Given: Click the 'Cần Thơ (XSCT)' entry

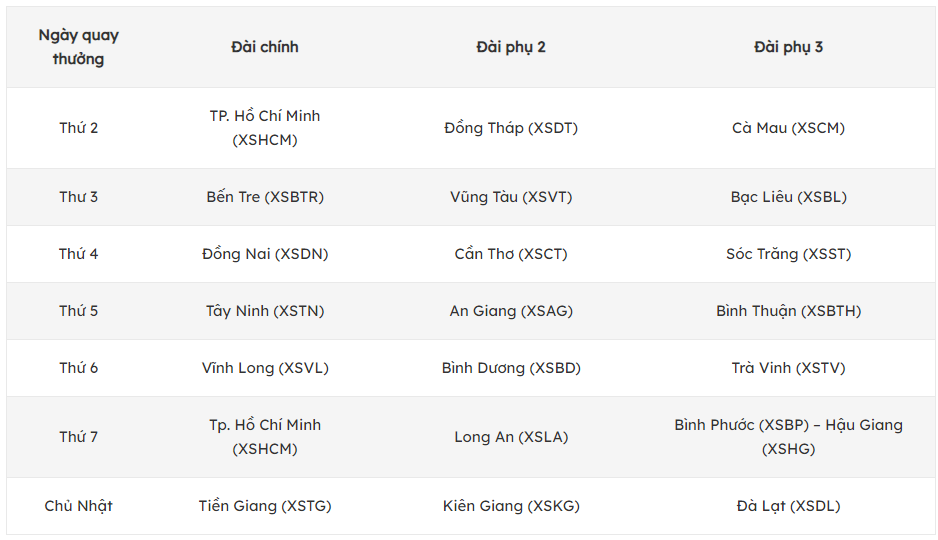Looking at the screenshot, I should [x=511, y=254].
